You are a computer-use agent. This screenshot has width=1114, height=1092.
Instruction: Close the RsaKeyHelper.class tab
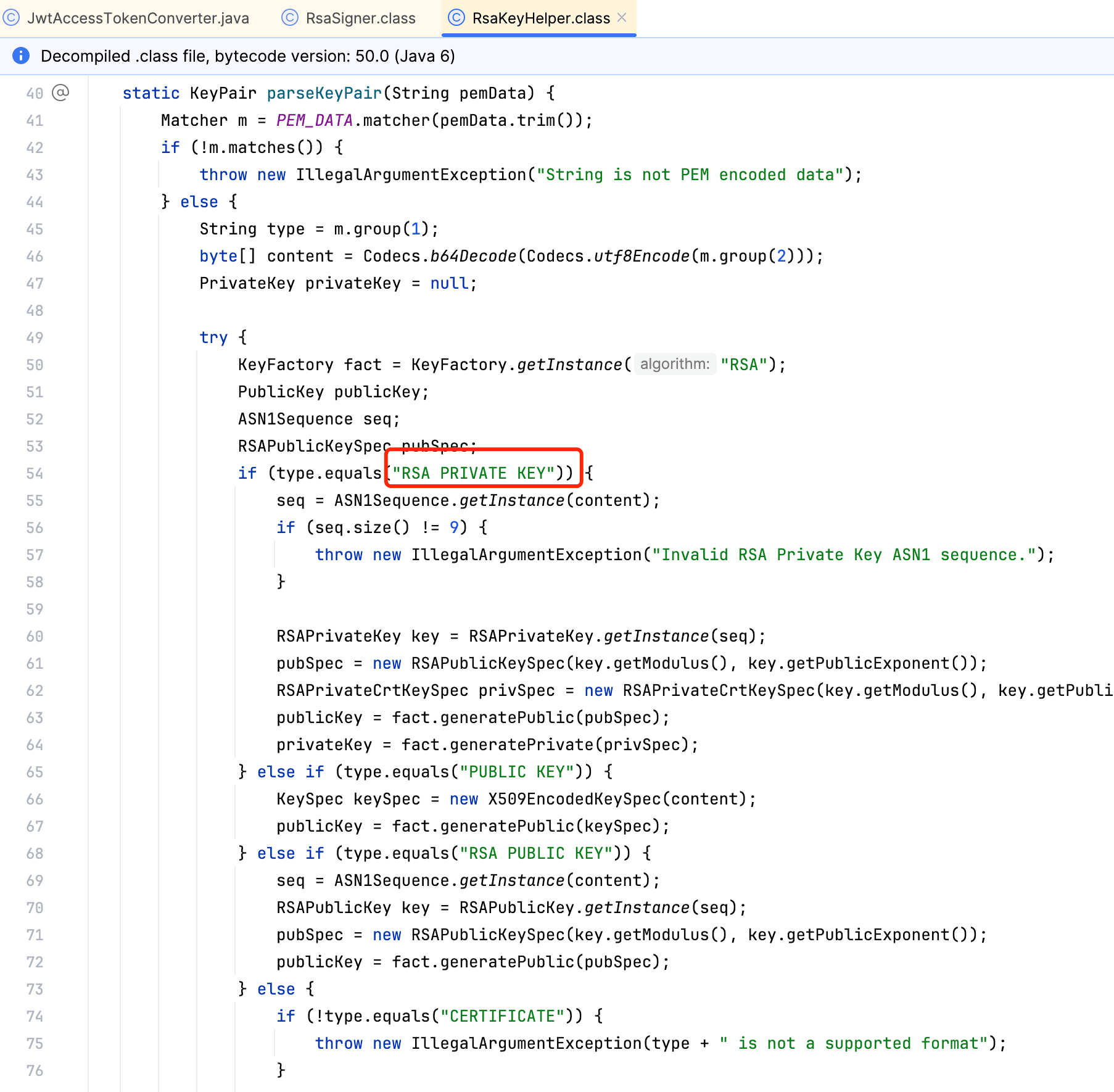pyautogui.click(x=622, y=17)
